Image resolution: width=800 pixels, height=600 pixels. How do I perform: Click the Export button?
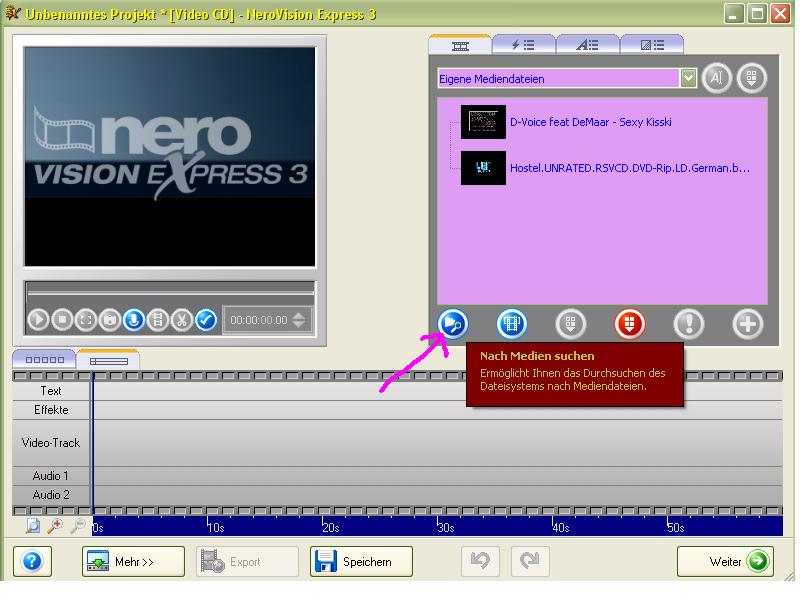tap(247, 561)
